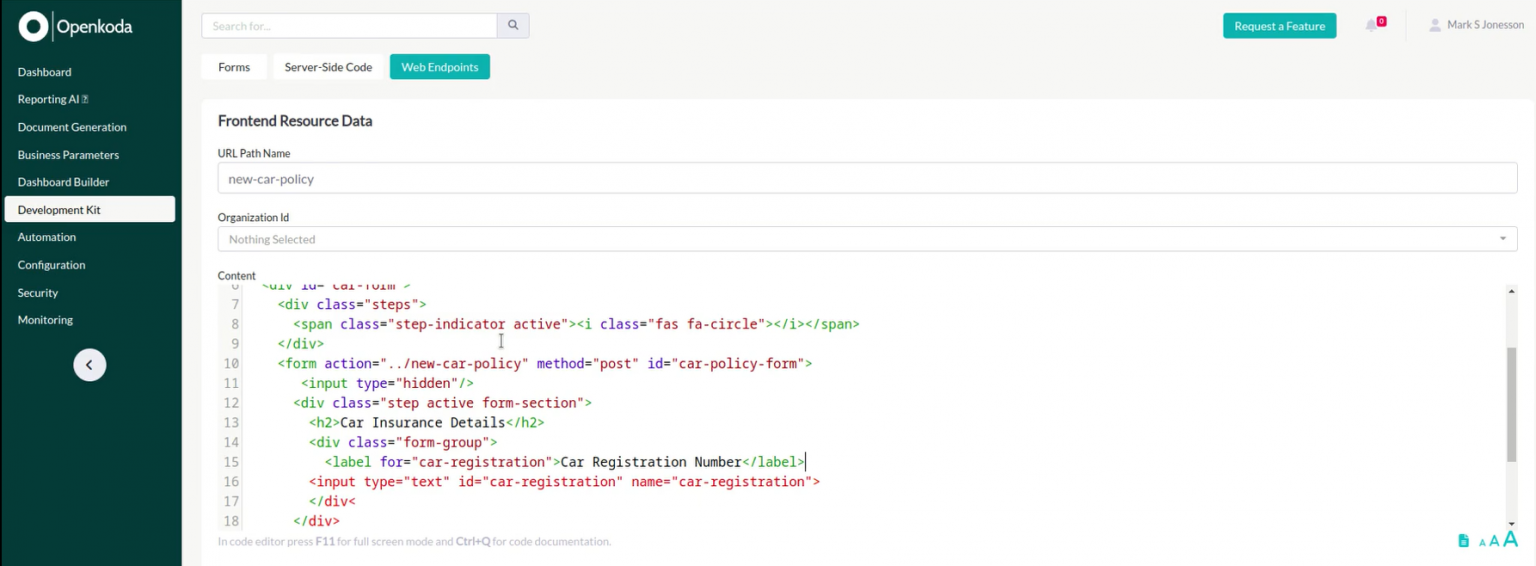Click the search magnifier button
The image size is (1536, 566).
click(x=513, y=26)
